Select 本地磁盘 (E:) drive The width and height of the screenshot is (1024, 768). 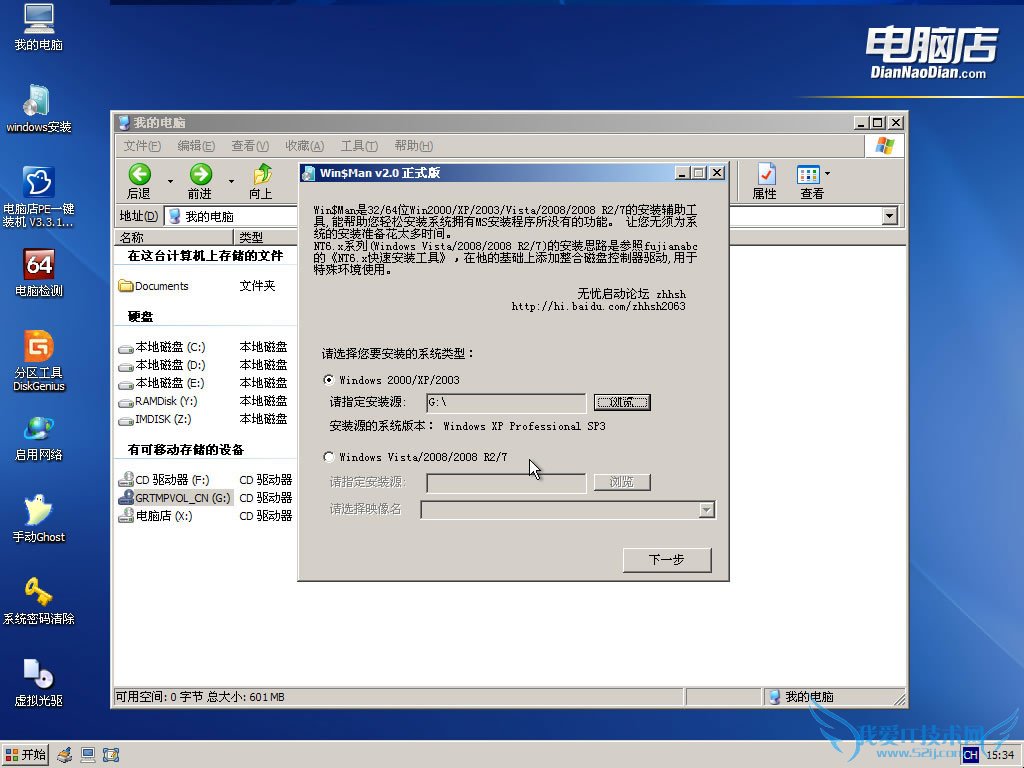(x=162, y=383)
